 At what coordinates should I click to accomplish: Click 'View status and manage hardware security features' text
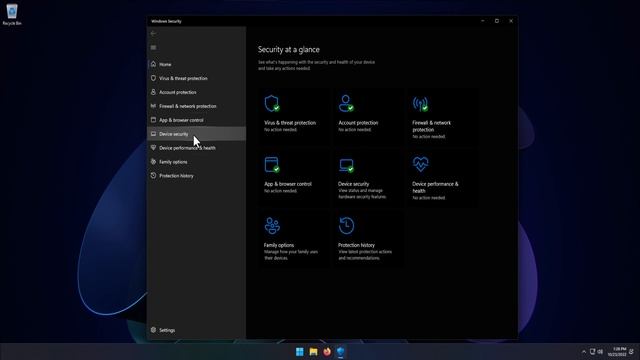(x=362, y=193)
